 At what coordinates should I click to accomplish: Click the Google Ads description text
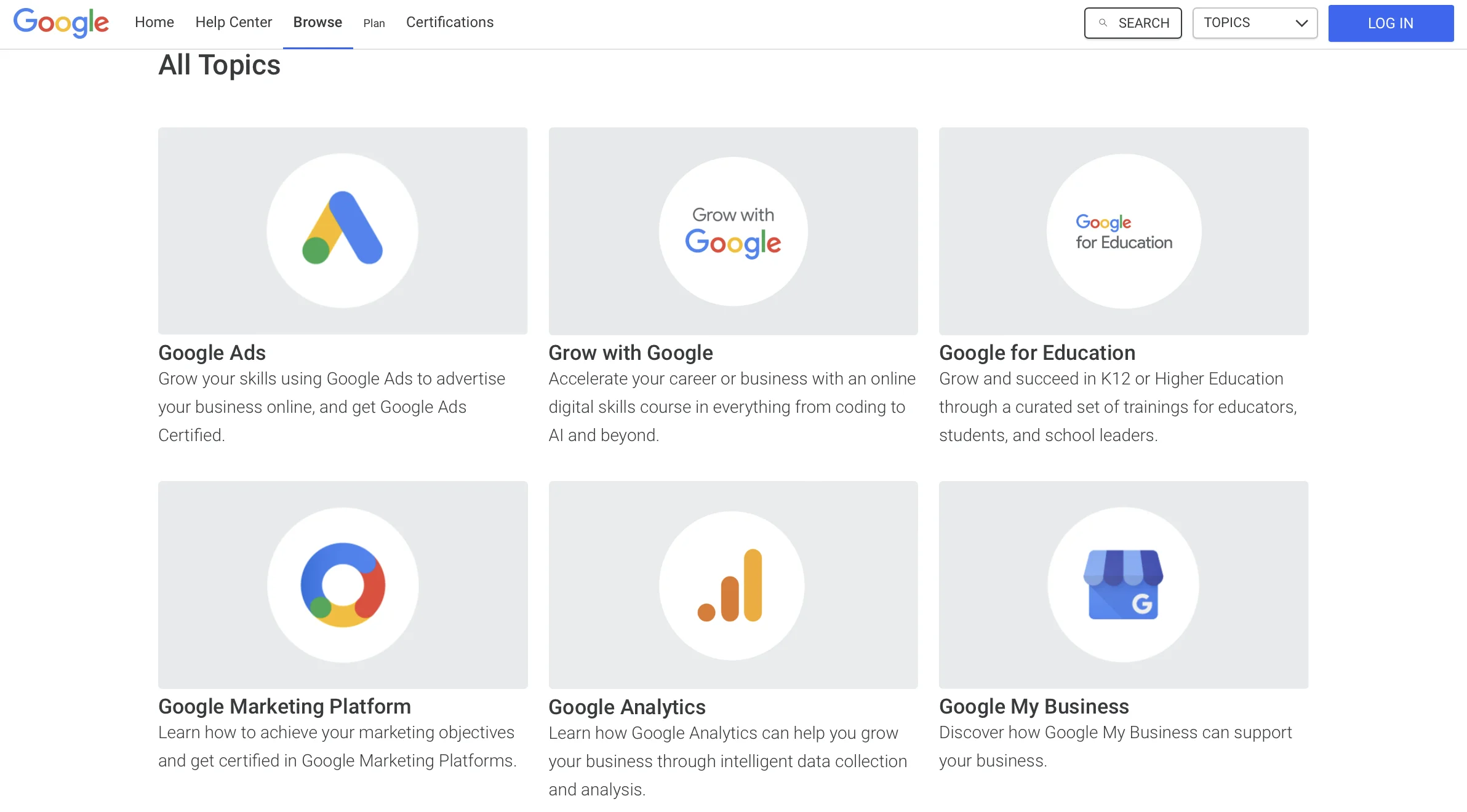pos(332,407)
